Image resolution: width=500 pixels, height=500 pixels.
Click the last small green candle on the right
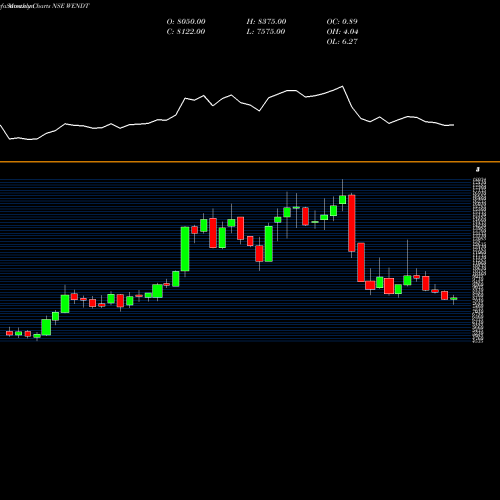pyautogui.click(x=454, y=299)
